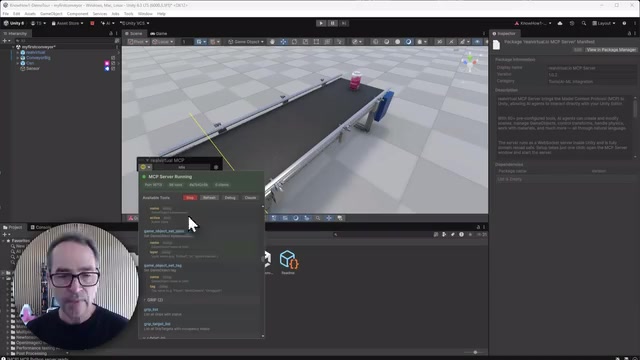Switch to the Console tab
This screenshot has width=640, height=360.
point(41,227)
